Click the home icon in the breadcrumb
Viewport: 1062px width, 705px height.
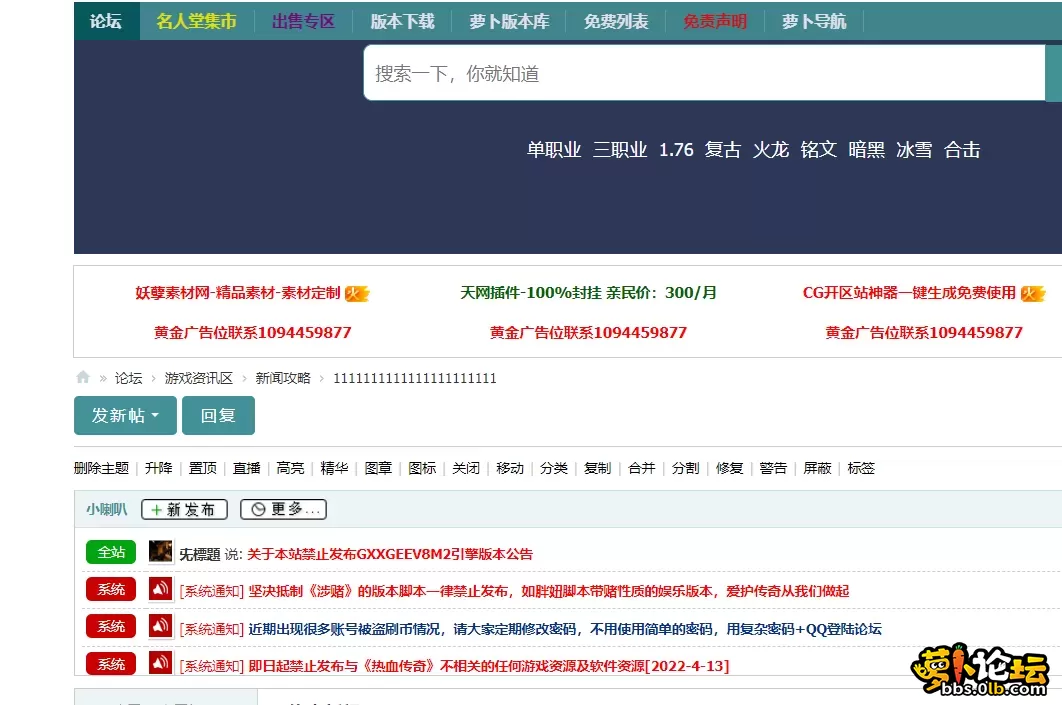[82, 378]
